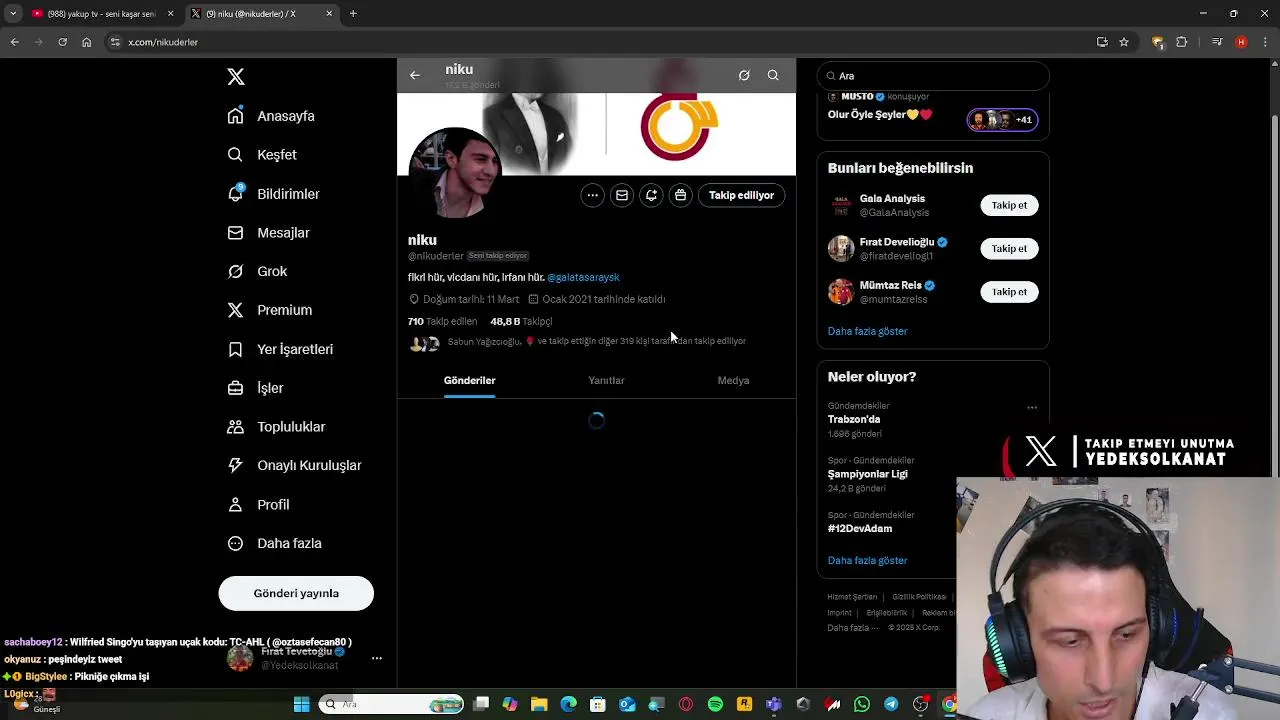Click the gift icon on profile
The height and width of the screenshot is (720, 1280).
[680, 195]
